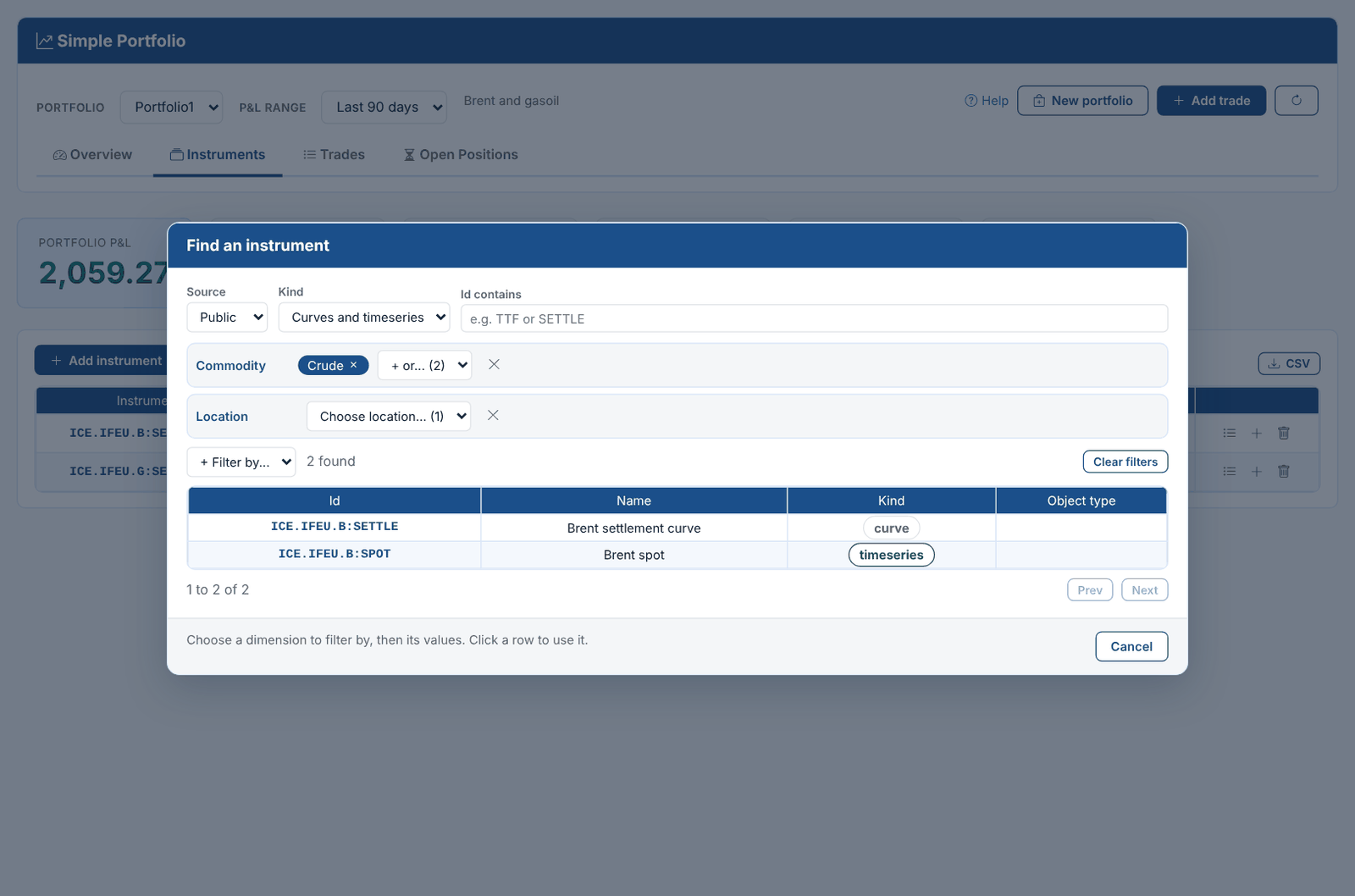This screenshot has height=896, width=1355.
Task: Delete the ICE.IFEU.B instrument with trash icon
Action: [1284, 433]
